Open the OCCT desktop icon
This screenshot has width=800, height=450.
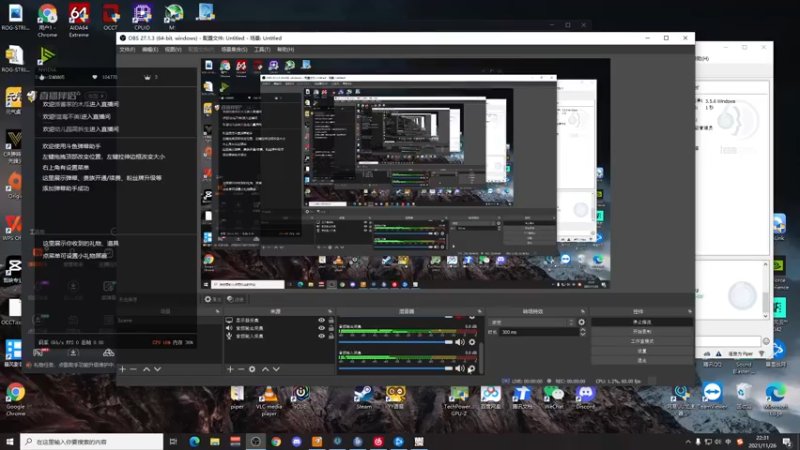click(110, 17)
